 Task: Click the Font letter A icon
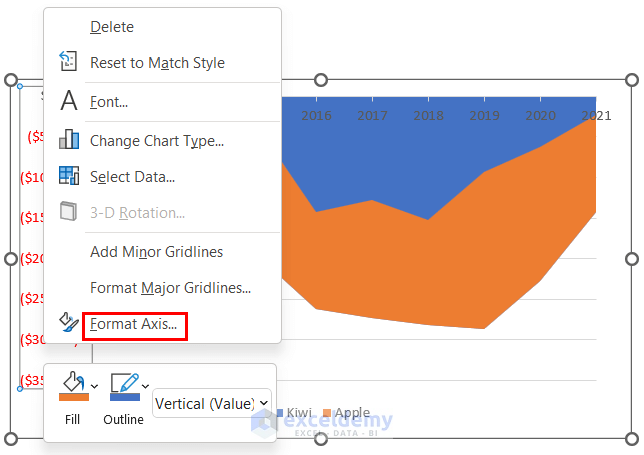point(69,101)
